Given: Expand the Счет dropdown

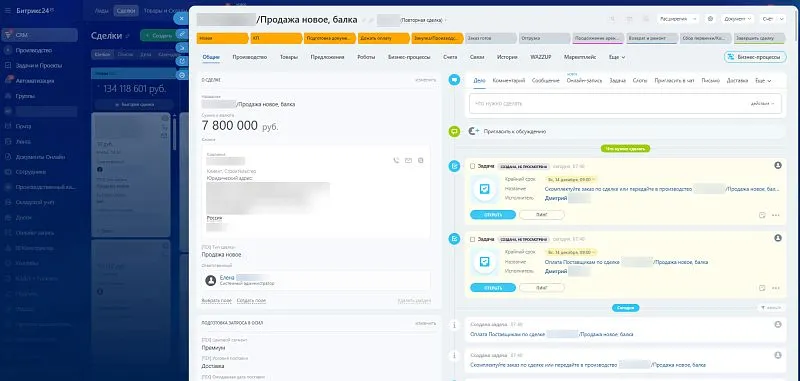Looking at the screenshot, I should pos(773,19).
